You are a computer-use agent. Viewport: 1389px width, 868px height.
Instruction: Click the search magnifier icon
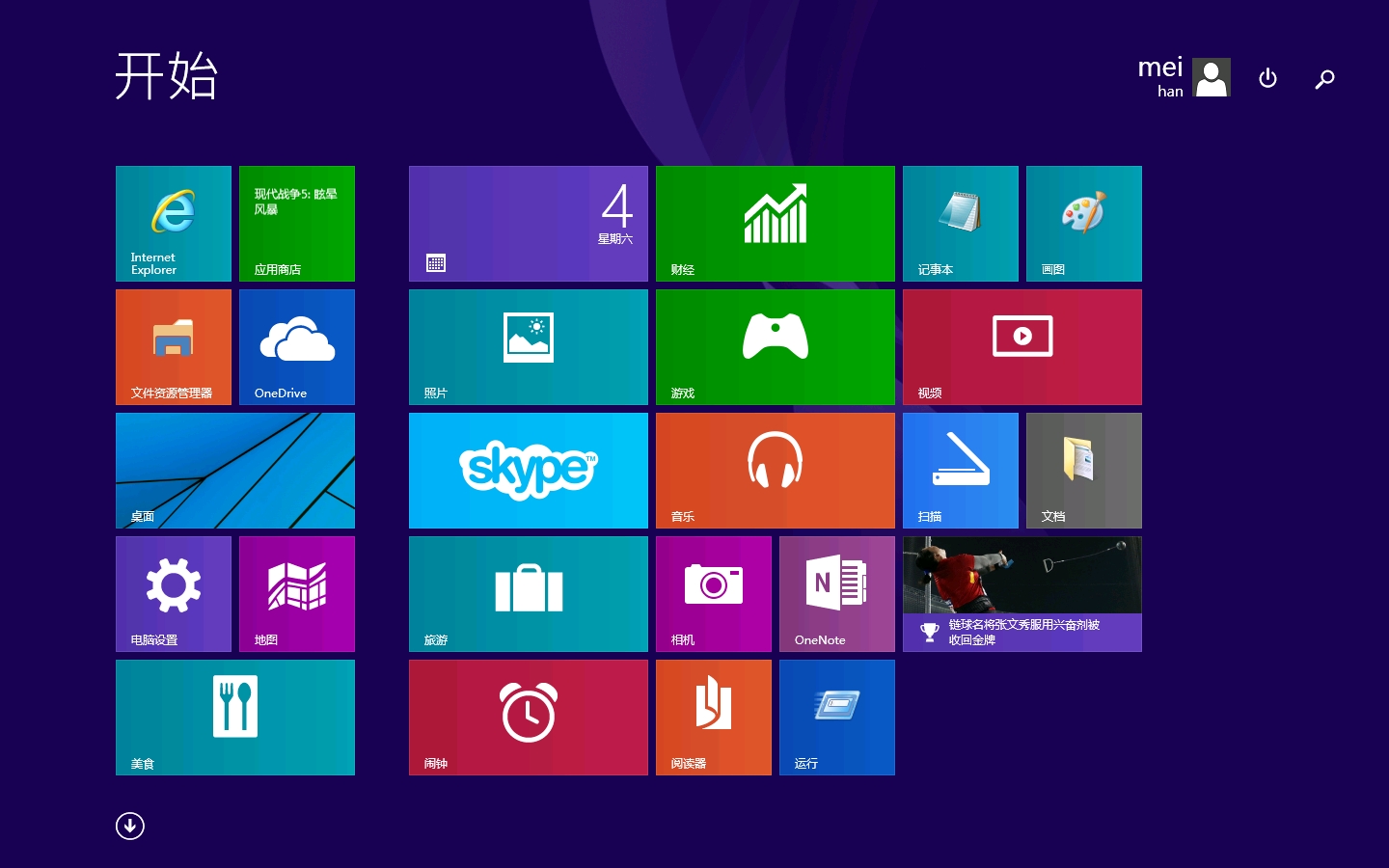[x=1324, y=78]
